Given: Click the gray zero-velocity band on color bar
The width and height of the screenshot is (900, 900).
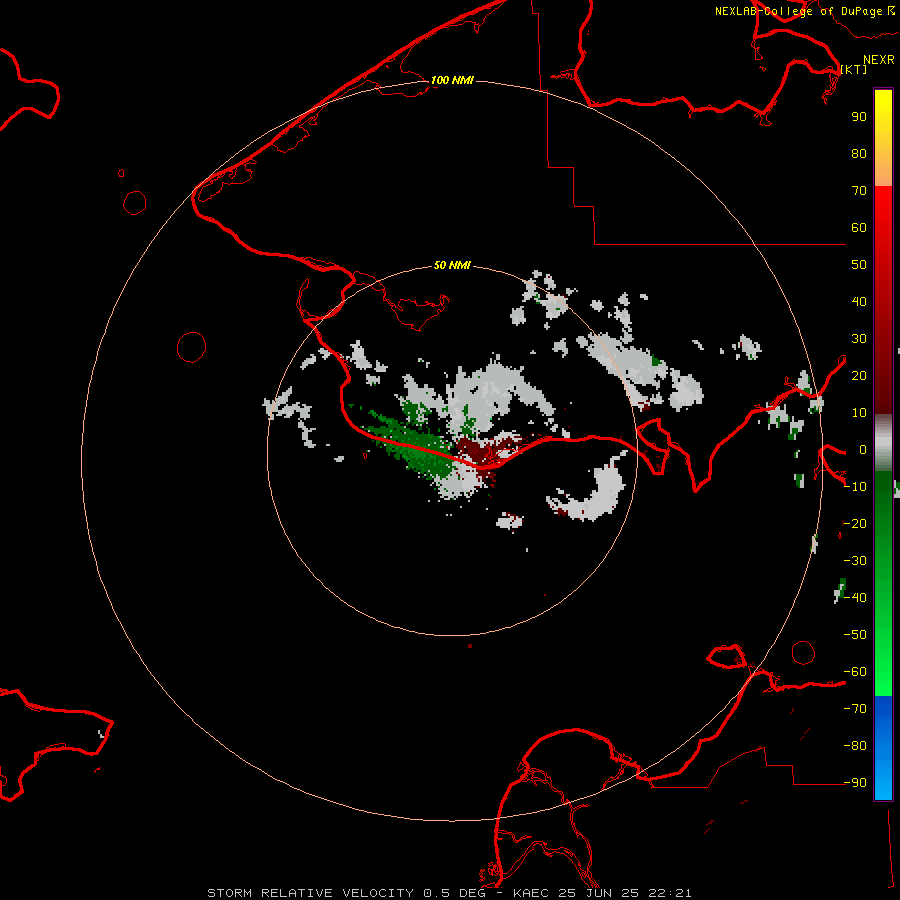Looking at the screenshot, I should 883,443.
